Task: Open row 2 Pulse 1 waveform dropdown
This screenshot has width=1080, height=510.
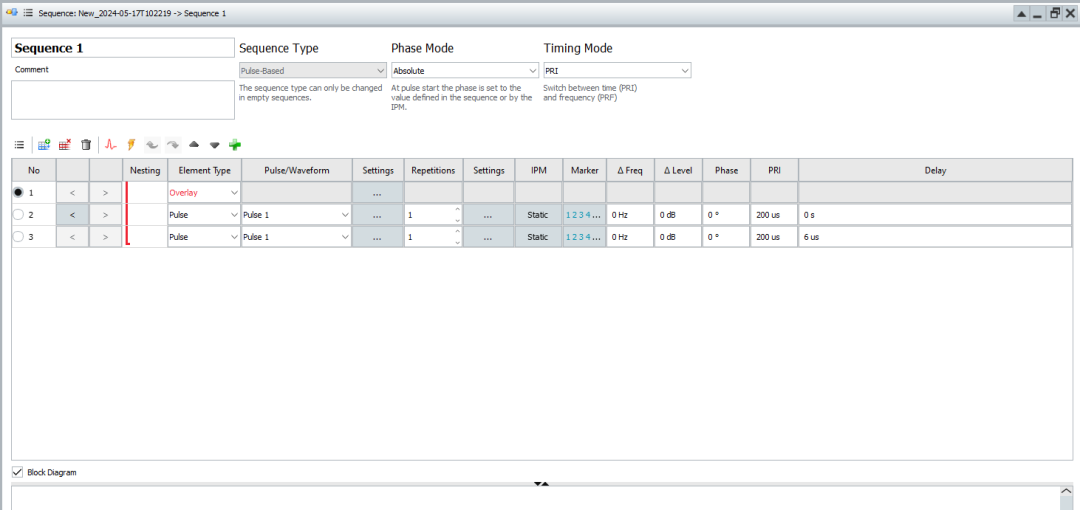Action: point(345,215)
